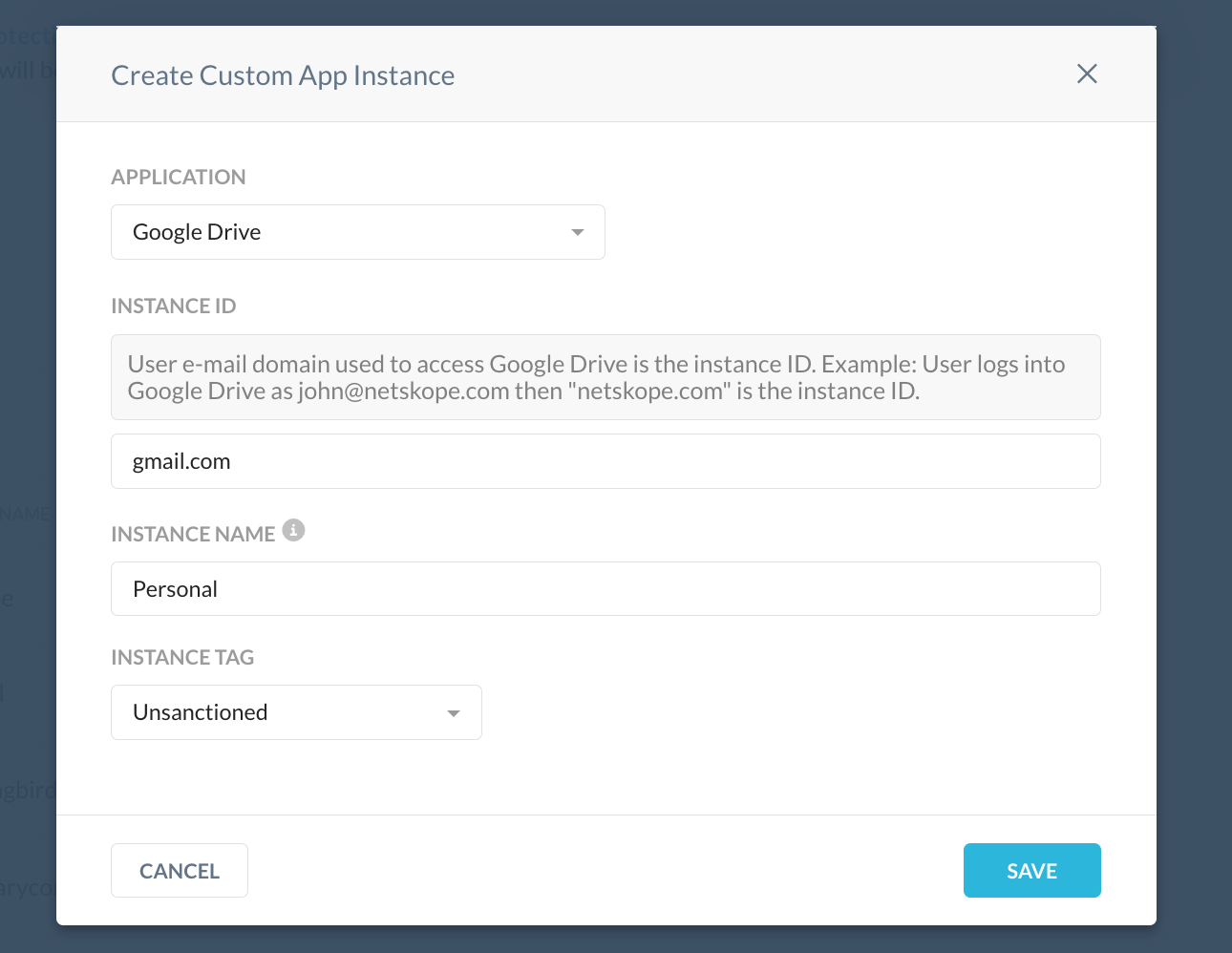Click the INSTANCE ID label
This screenshot has height=953, width=1232.
tap(174, 306)
